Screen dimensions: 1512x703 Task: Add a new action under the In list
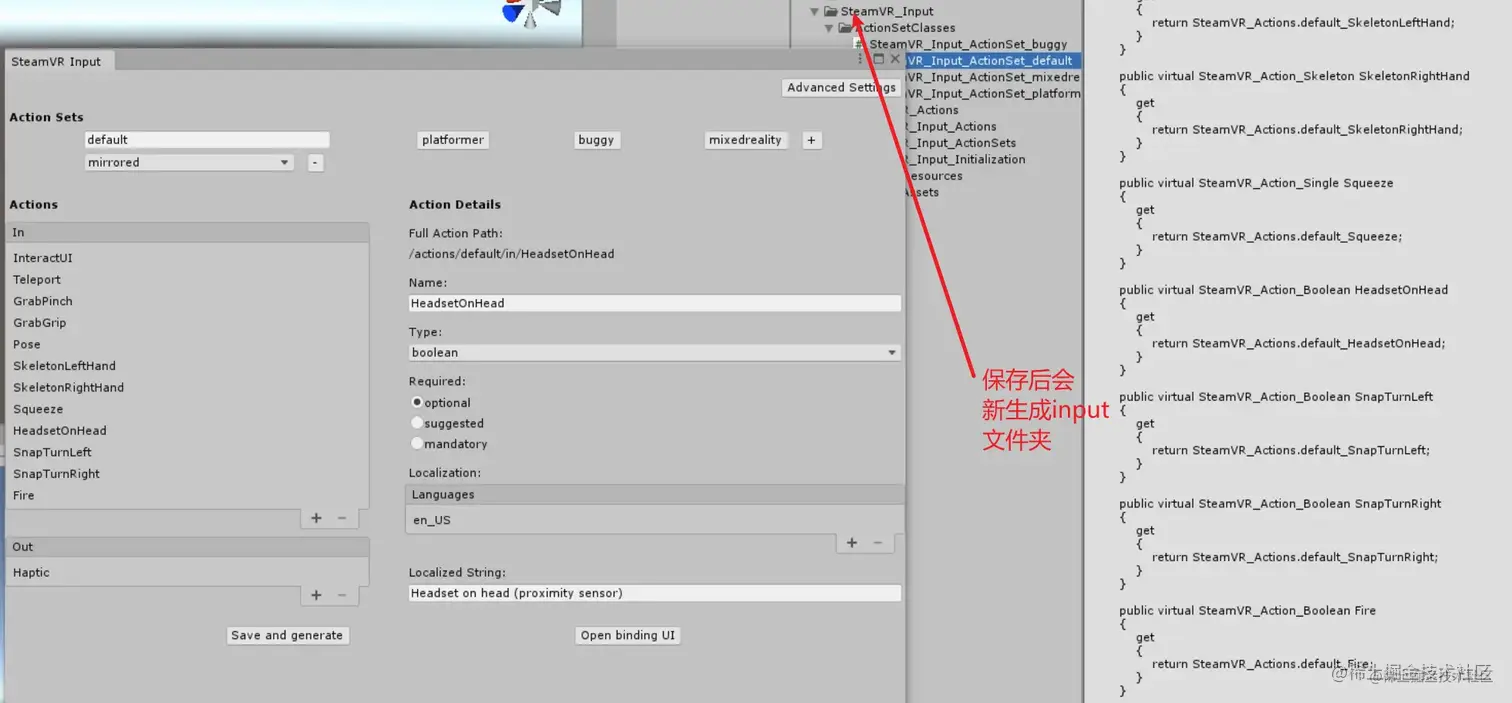[x=316, y=518]
